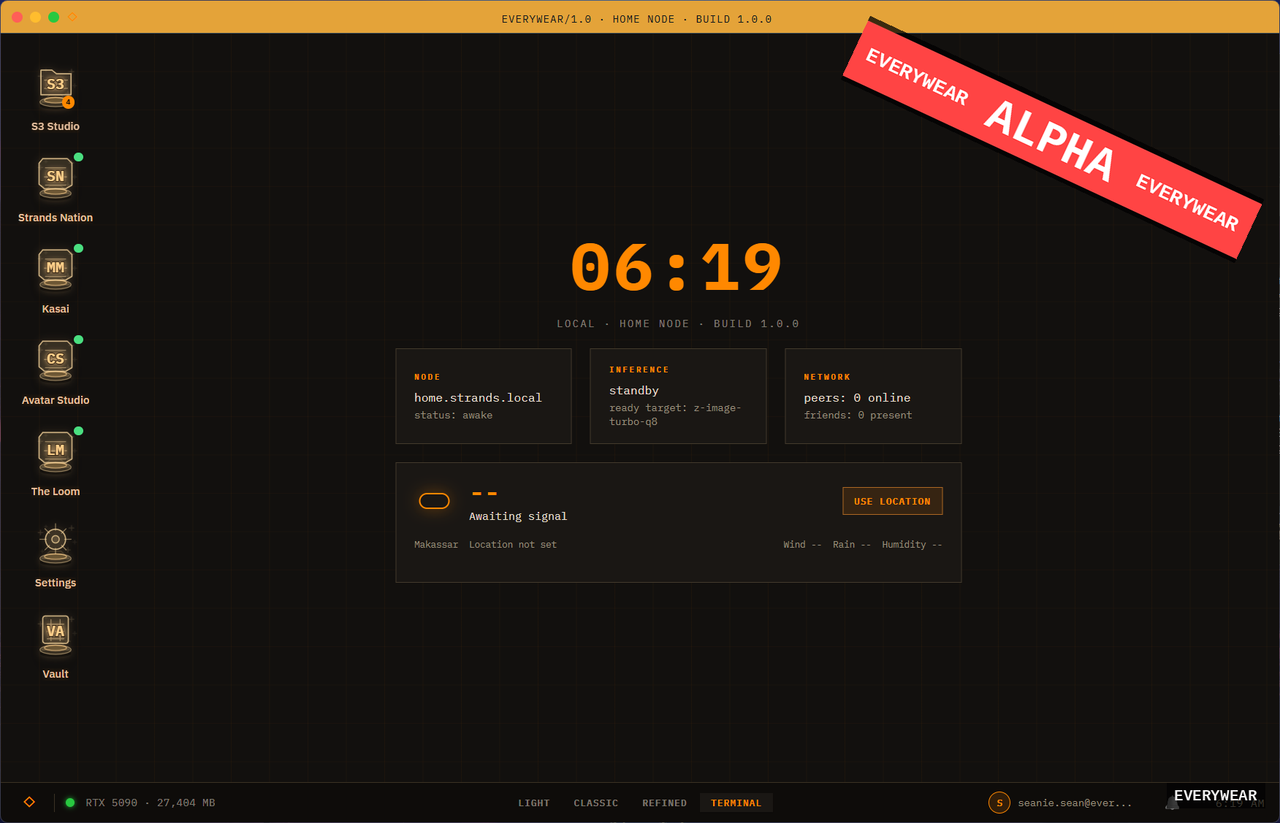Open the Kasai MM icon
Image resolution: width=1280 pixels, height=823 pixels.
[x=55, y=269]
